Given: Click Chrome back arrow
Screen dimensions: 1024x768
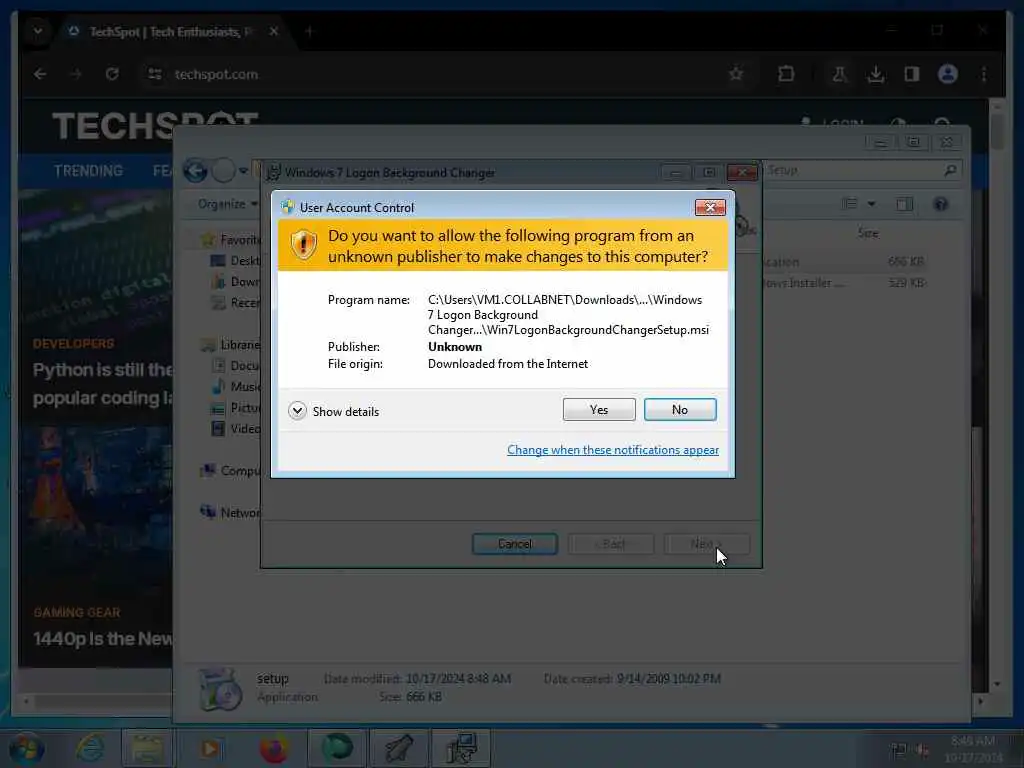Looking at the screenshot, I should point(40,74).
